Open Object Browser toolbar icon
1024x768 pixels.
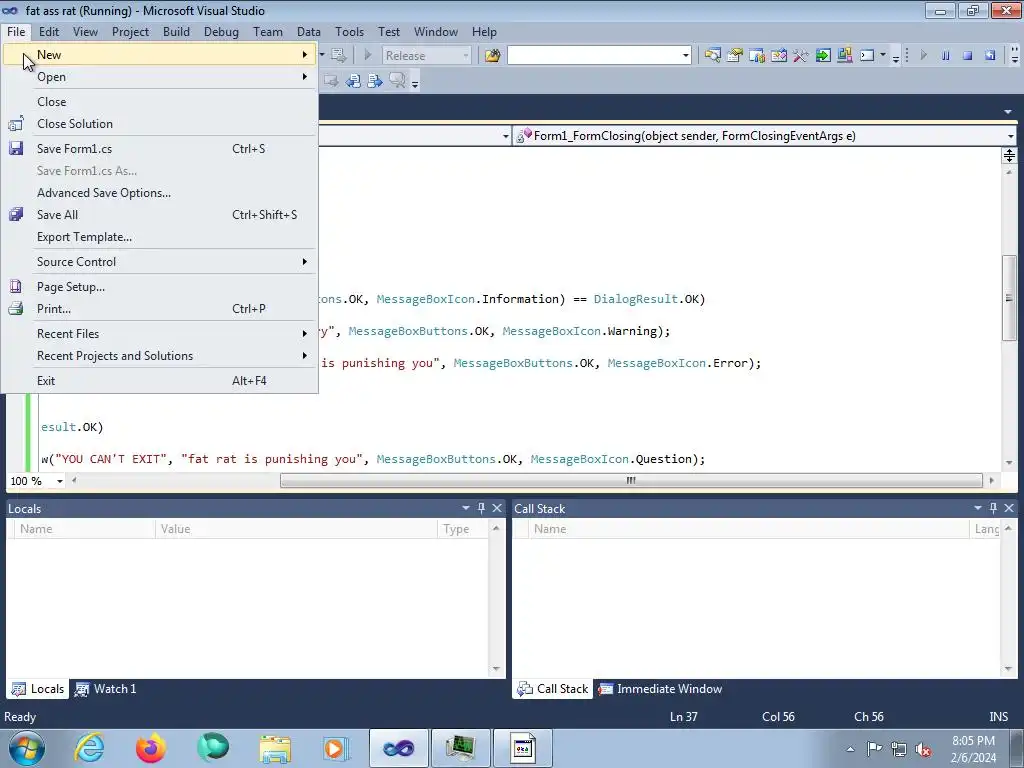coord(778,56)
